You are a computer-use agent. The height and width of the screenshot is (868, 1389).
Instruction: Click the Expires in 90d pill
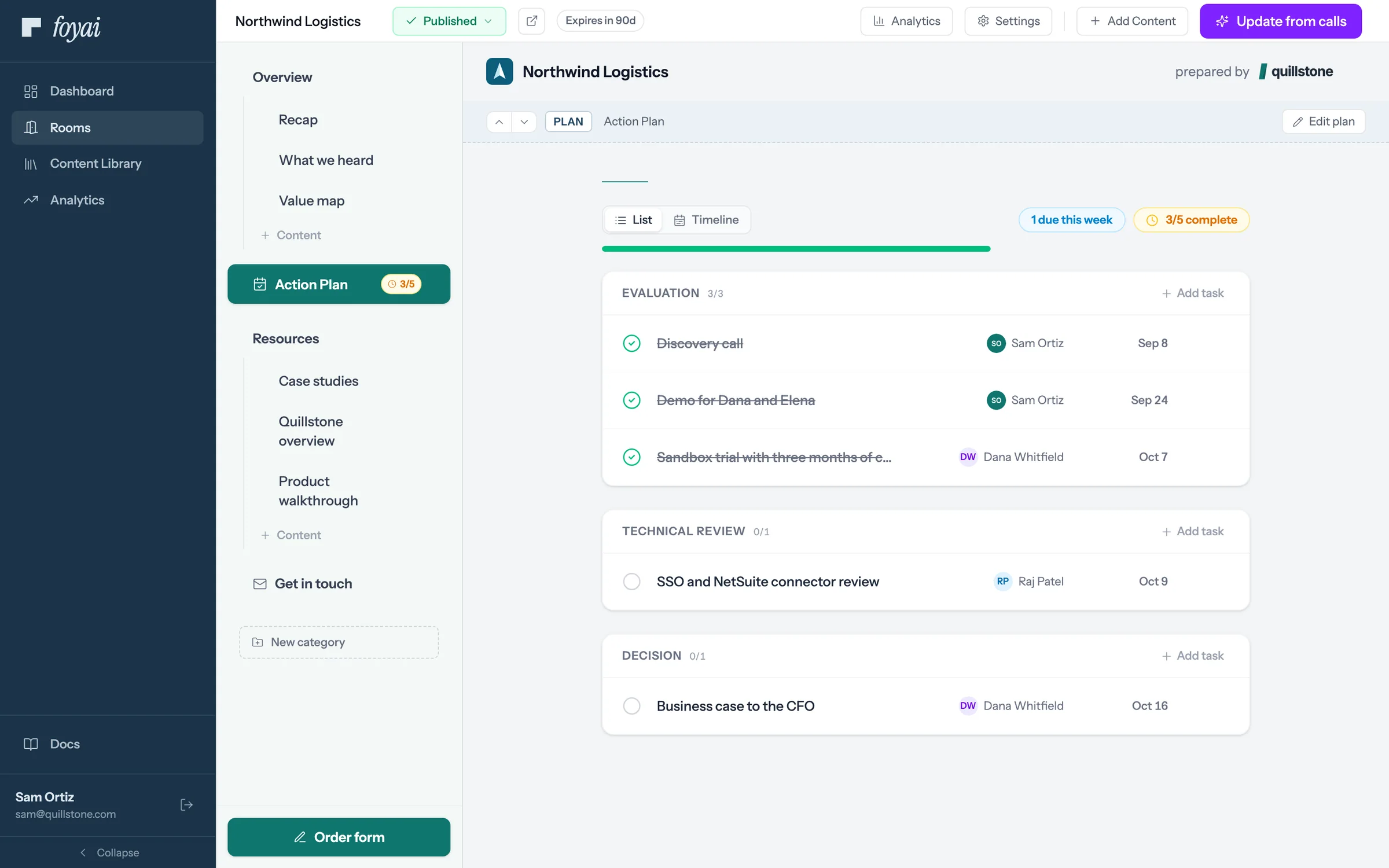[600, 20]
